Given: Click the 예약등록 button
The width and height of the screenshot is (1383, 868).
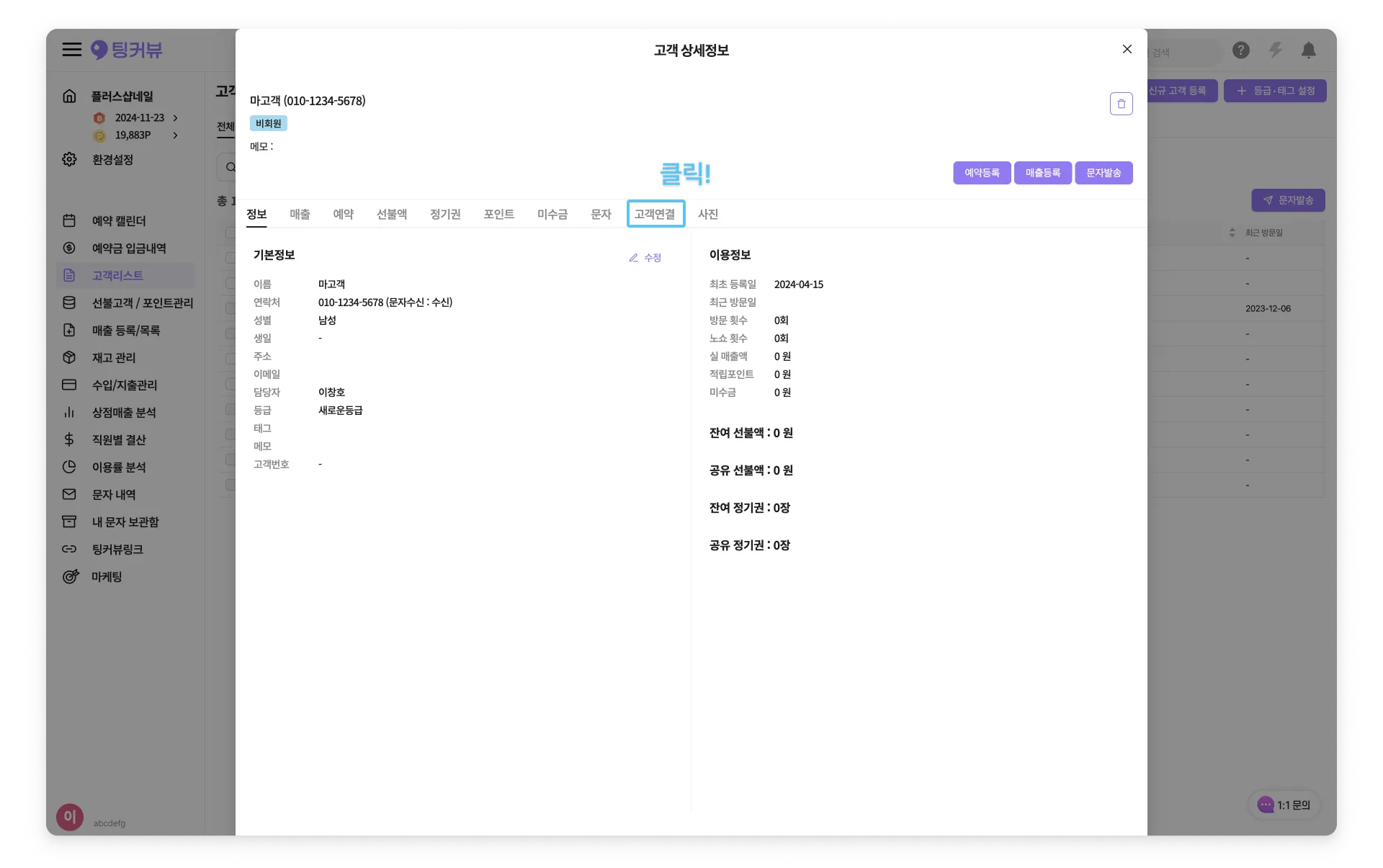Looking at the screenshot, I should [x=982, y=173].
